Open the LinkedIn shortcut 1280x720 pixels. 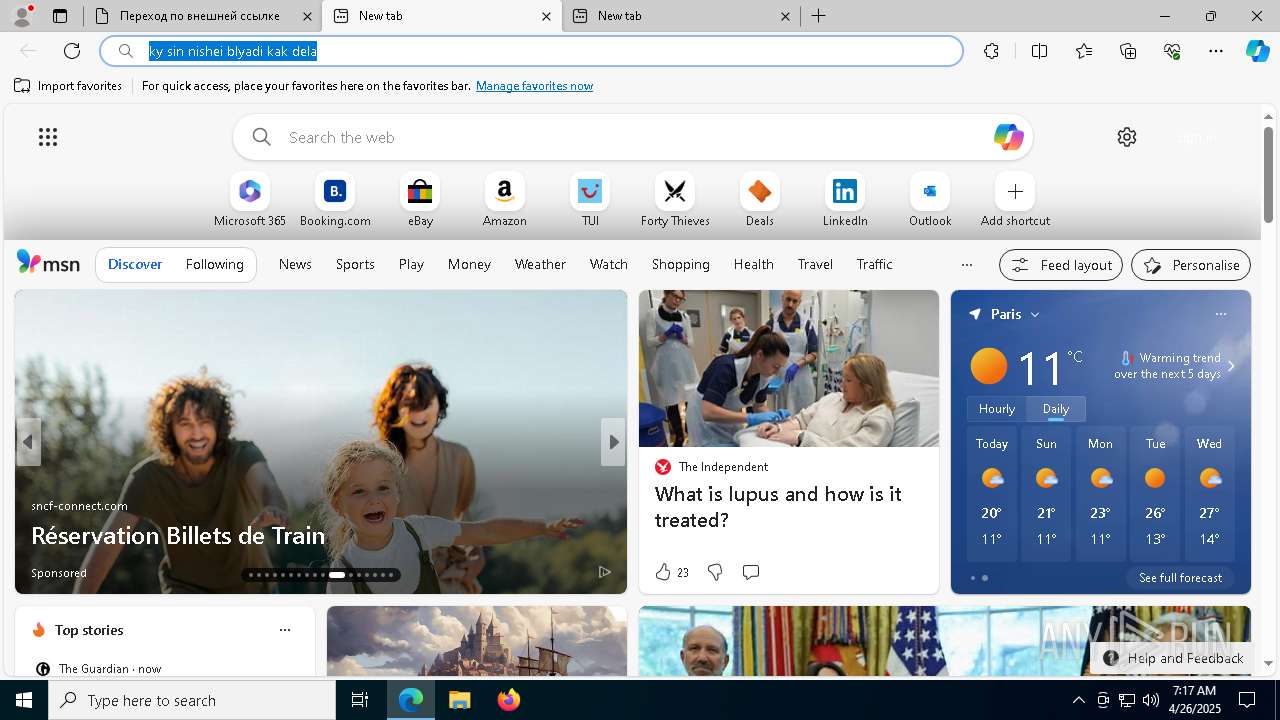point(845,200)
